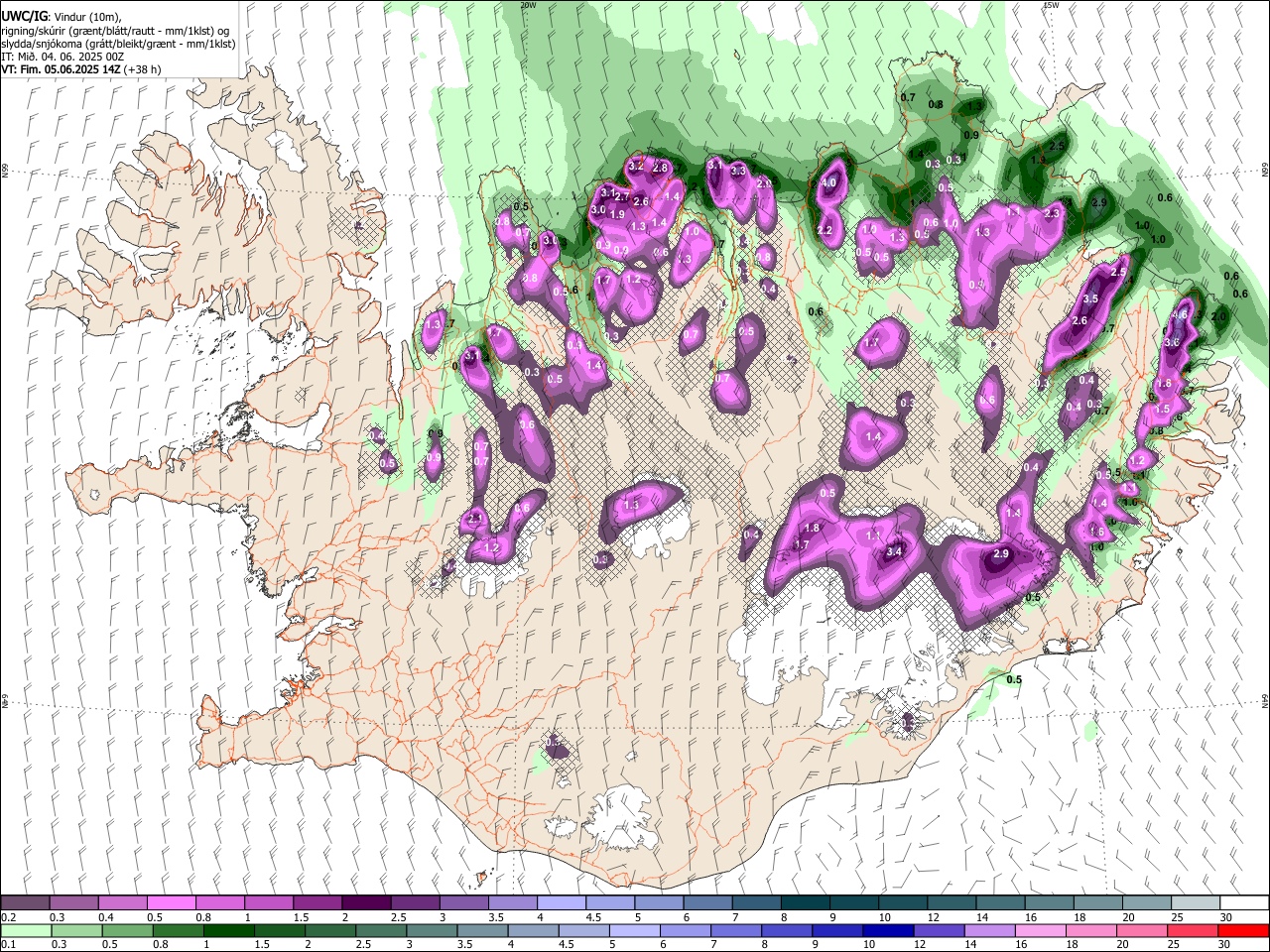Click the 'UWC/IG: Vindur (10m),' title text
This screenshot has height=952, width=1270.
(x=62, y=16)
